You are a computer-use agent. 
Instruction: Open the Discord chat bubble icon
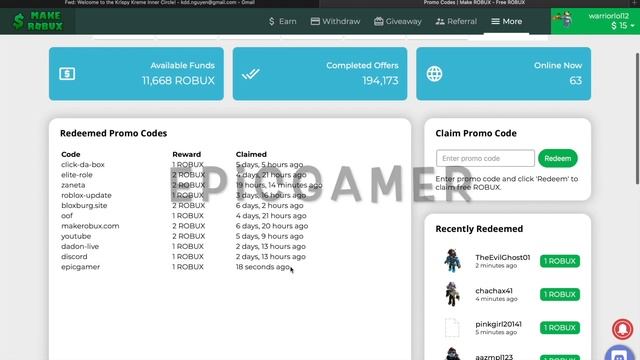[620, 353]
